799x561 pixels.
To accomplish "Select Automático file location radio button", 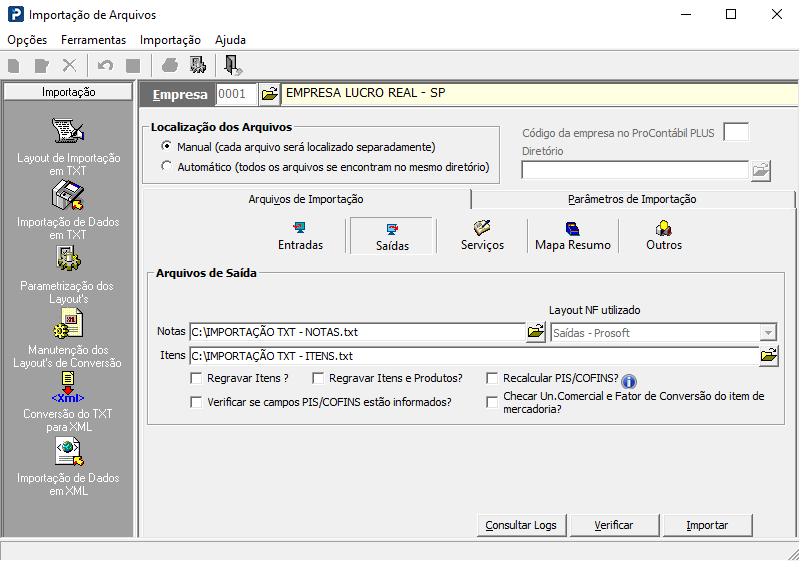I will pyautogui.click(x=167, y=167).
